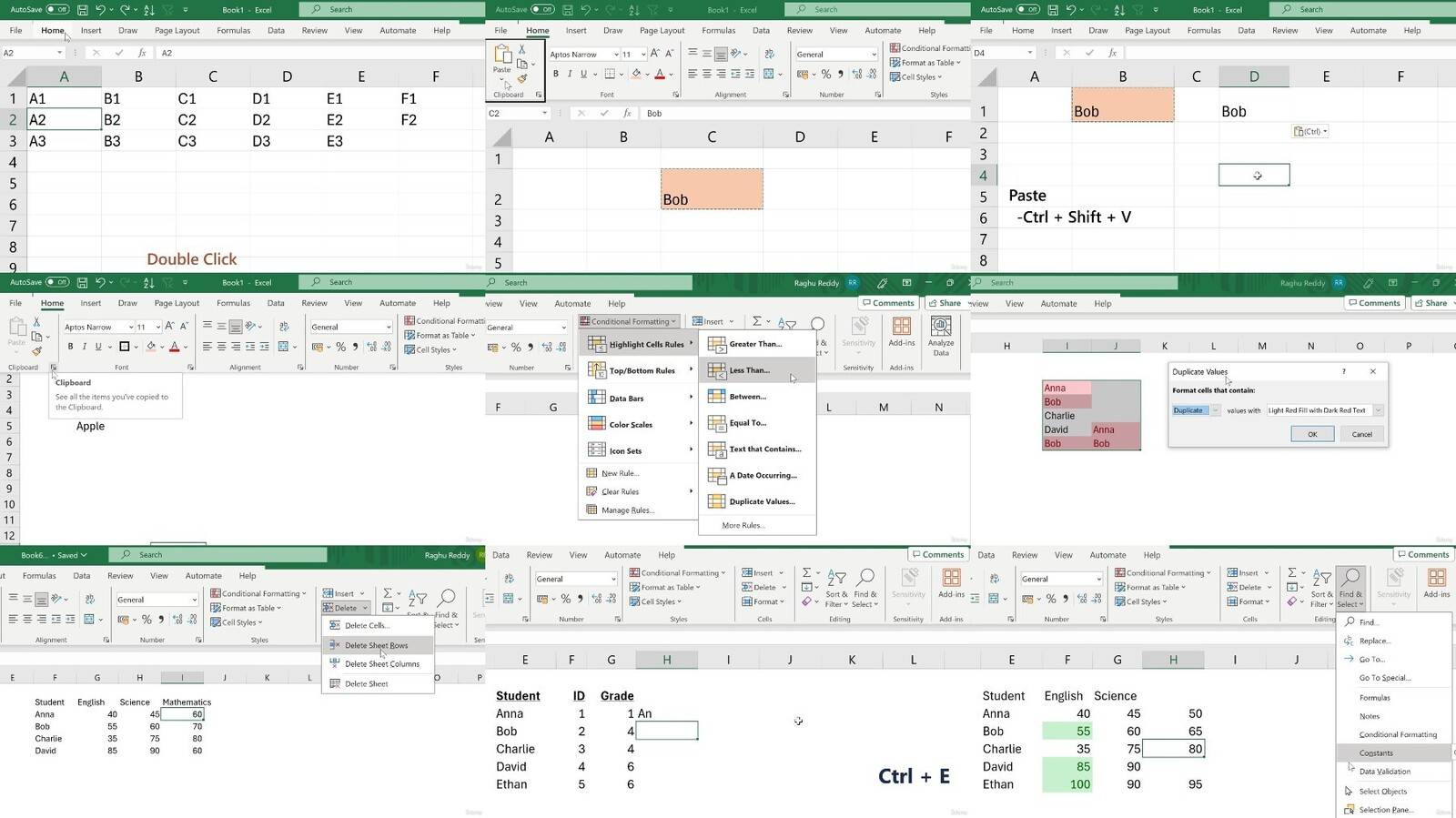The width and height of the screenshot is (1456, 818).
Task: Click the Fill Color bucket in the C2 Bob window
Action: click(636, 74)
